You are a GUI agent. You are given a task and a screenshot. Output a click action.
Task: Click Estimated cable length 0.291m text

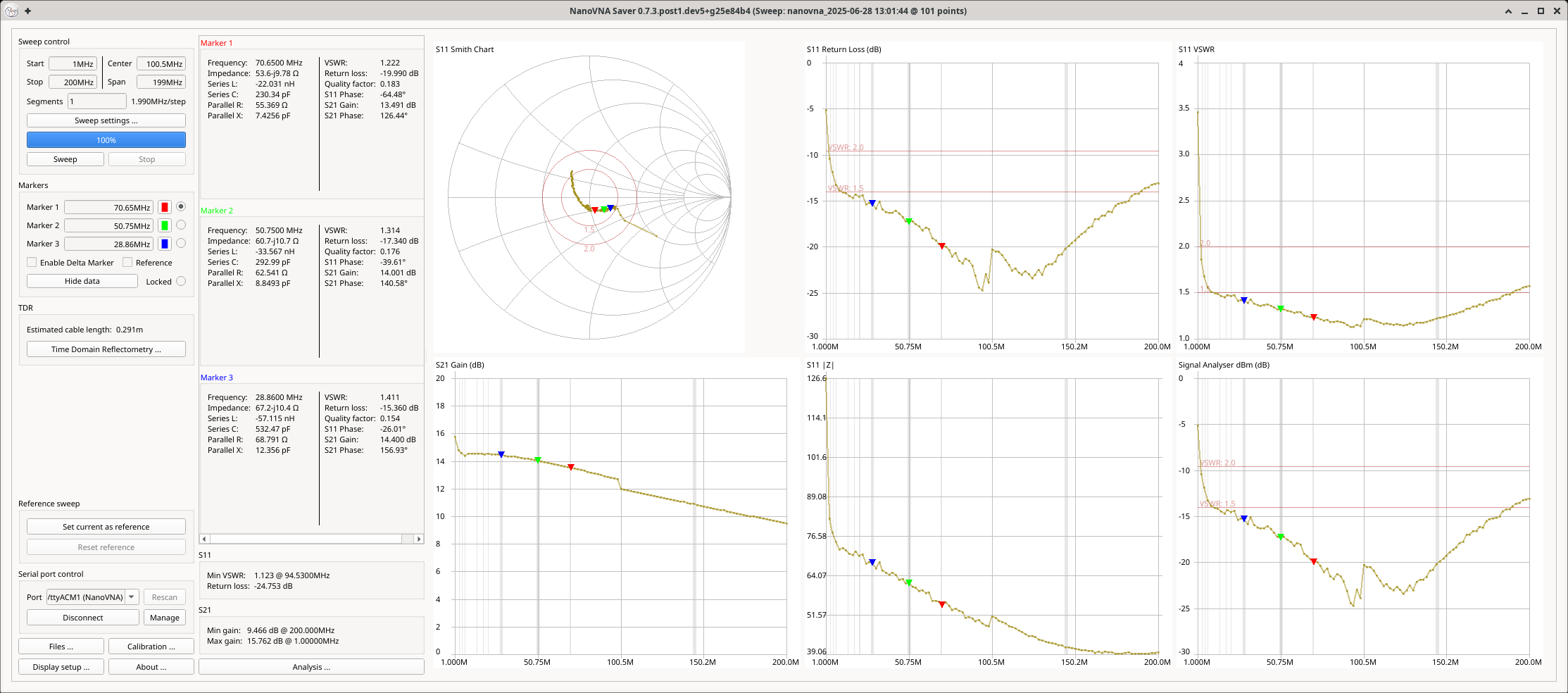[x=84, y=330]
